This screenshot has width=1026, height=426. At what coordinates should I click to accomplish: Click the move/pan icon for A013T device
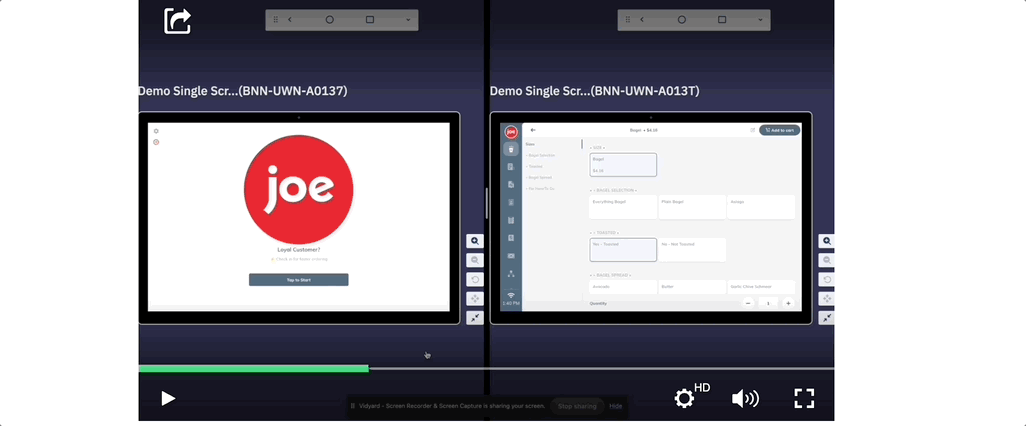827,298
